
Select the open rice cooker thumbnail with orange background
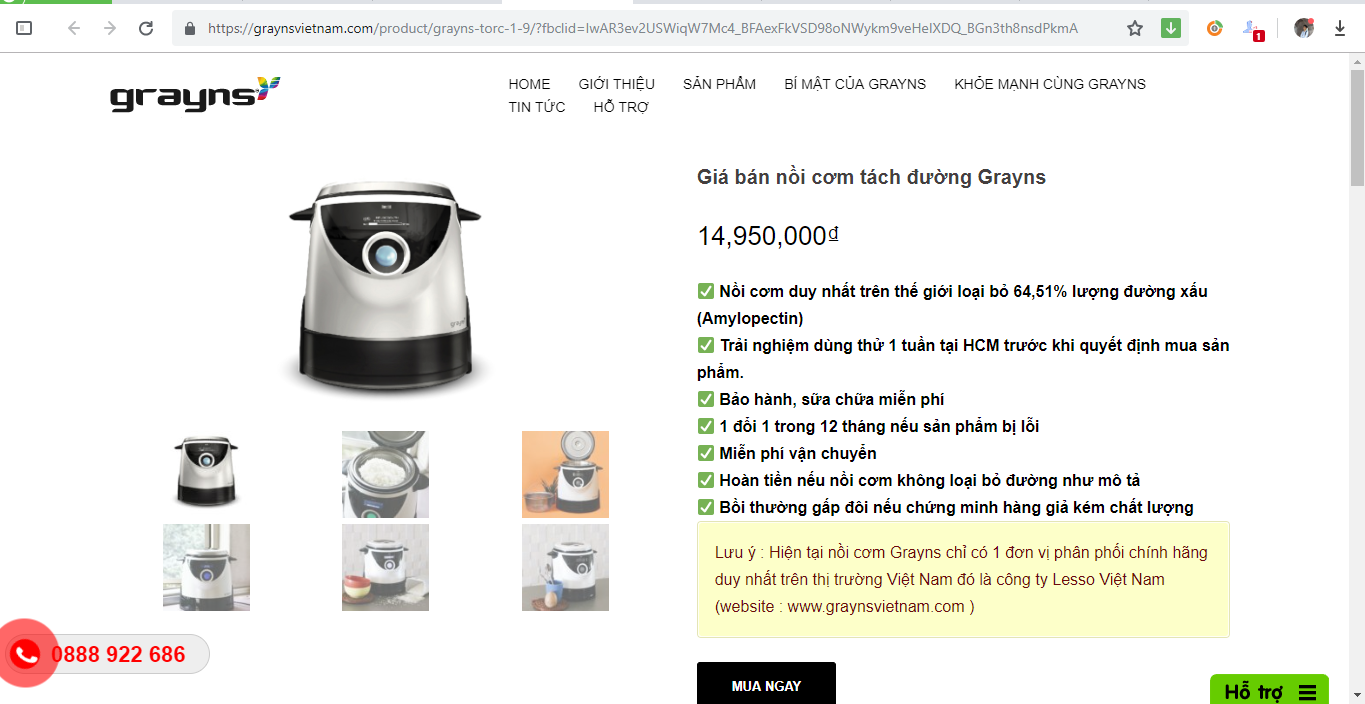[x=565, y=474]
